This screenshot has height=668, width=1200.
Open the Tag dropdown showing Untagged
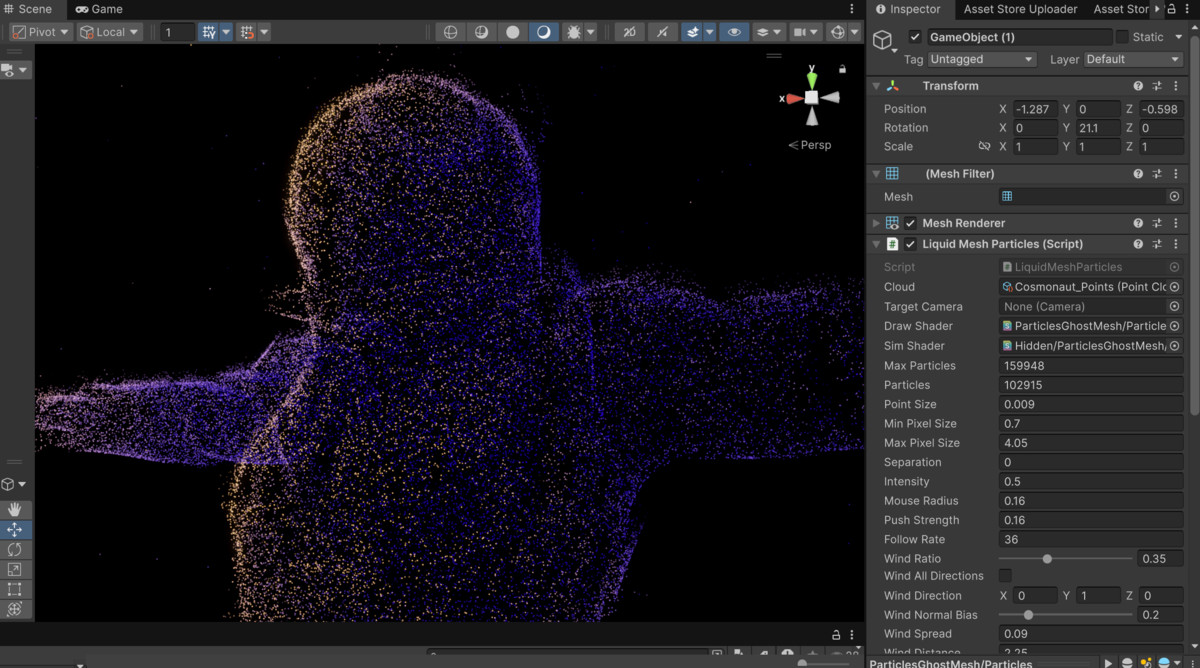point(981,59)
